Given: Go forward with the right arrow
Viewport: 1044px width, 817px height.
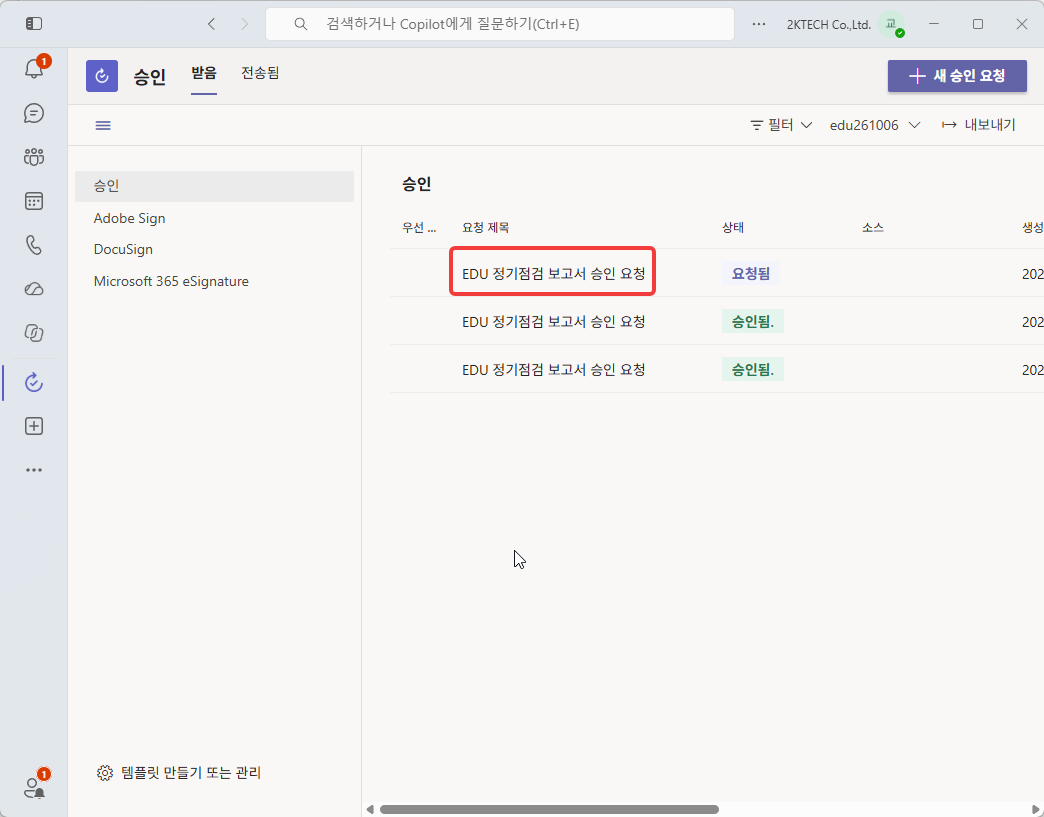Looking at the screenshot, I should [244, 24].
